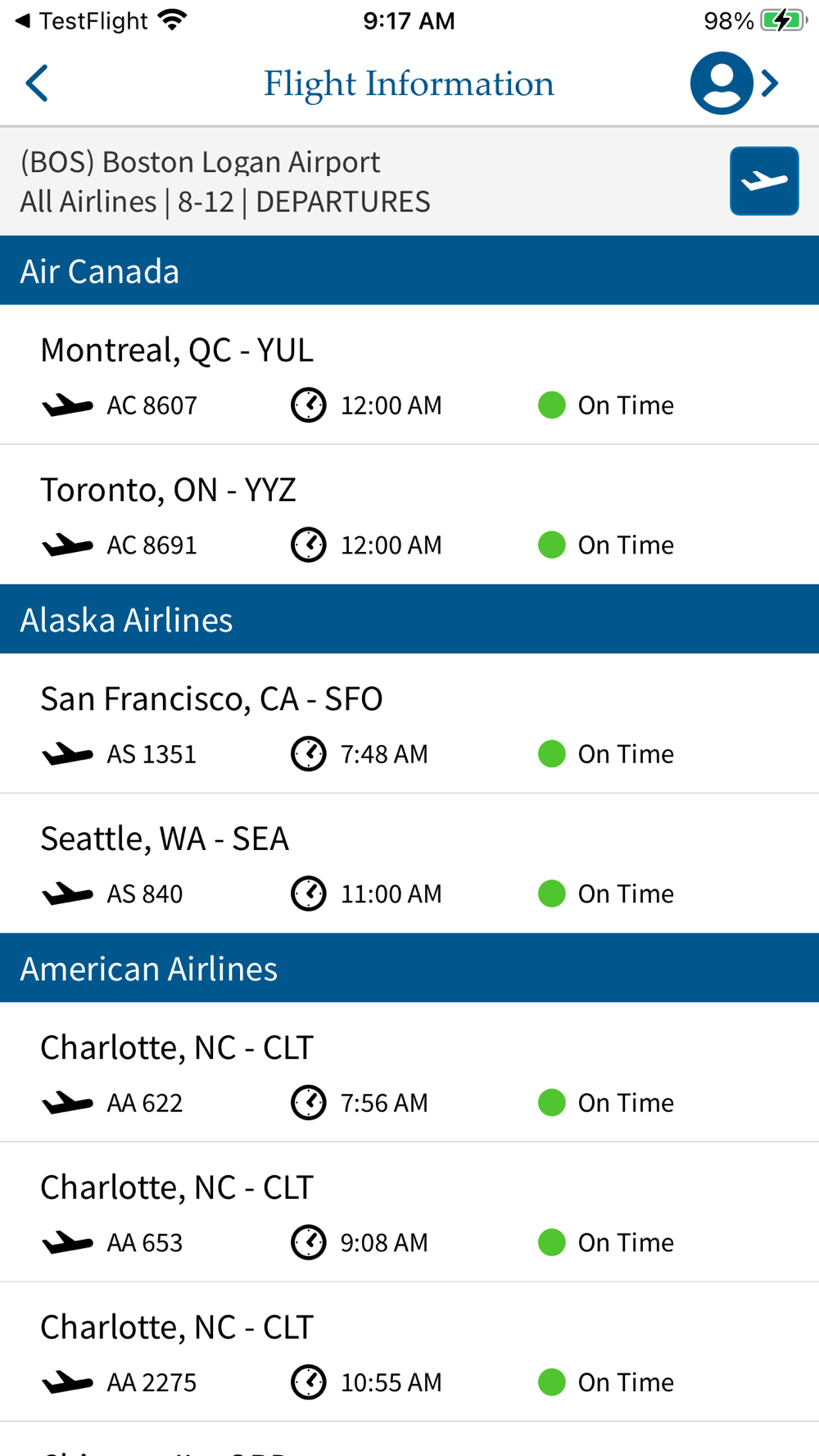Tap the Boston Logan Airport filter summary
This screenshot has width=819, height=1456.
(x=225, y=182)
